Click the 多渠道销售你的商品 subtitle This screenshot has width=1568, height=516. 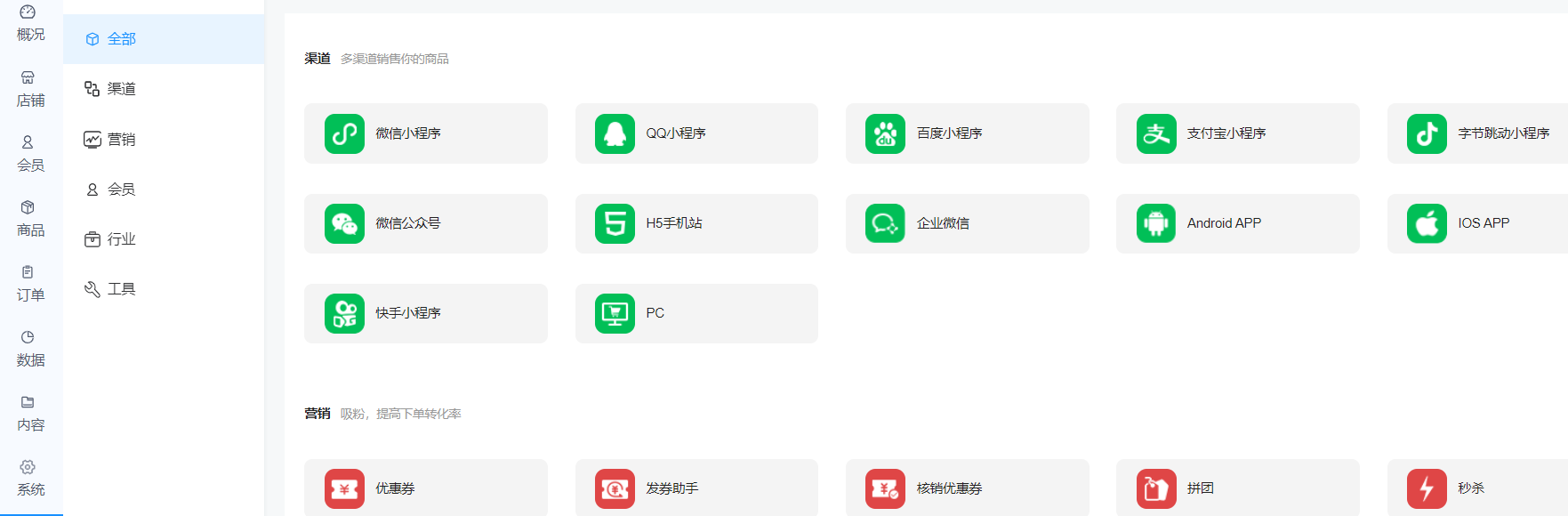pyautogui.click(x=395, y=59)
